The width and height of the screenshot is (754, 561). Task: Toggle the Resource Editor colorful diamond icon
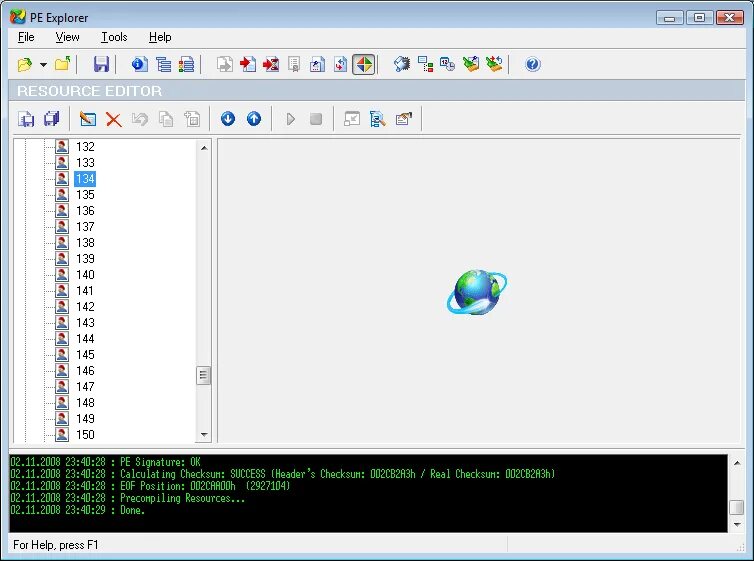(364, 64)
